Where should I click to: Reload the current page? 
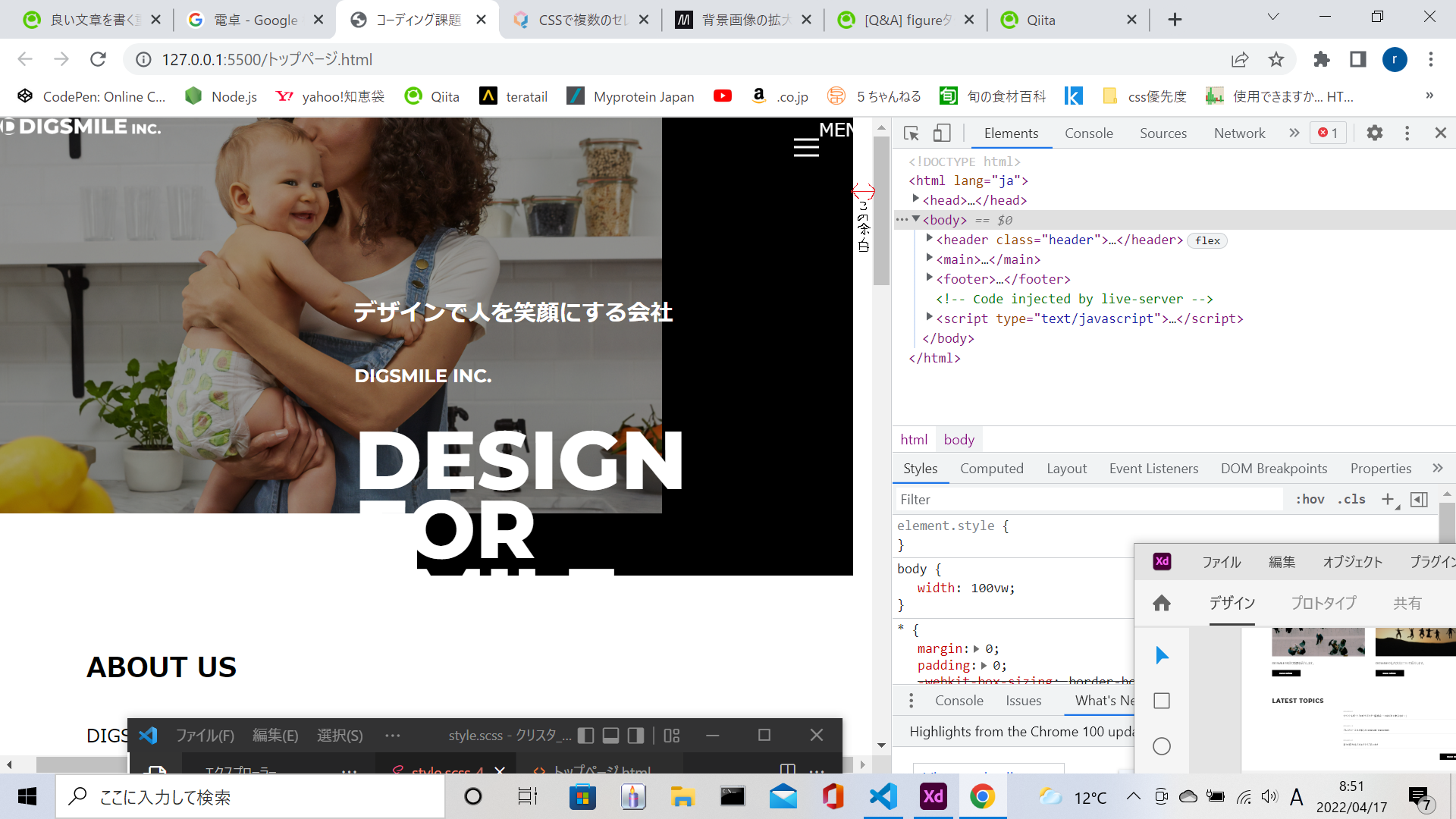[x=98, y=59]
